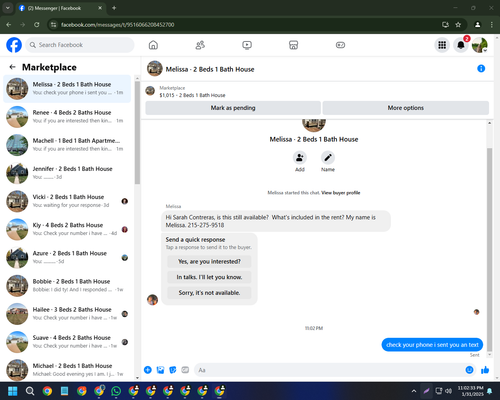Screen dimensions: 500x400
Task: Open the Watch video icon
Action: (247, 45)
